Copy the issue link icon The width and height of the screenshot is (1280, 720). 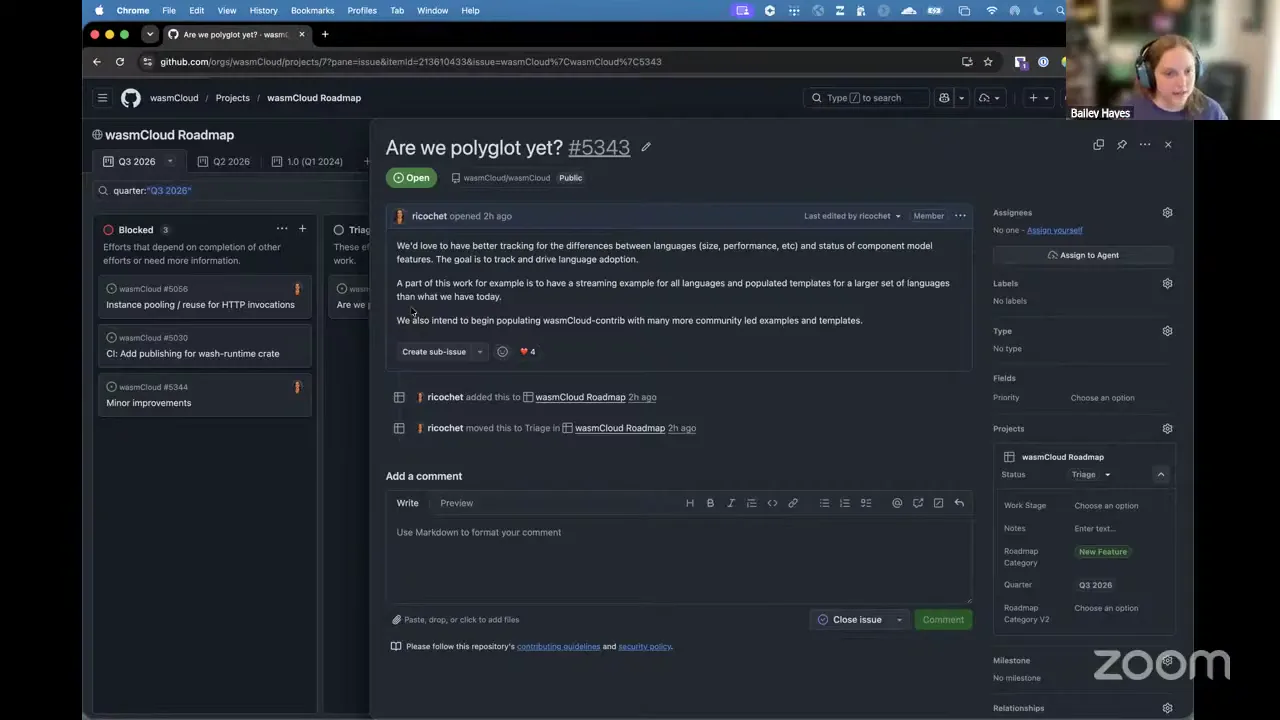(1098, 145)
